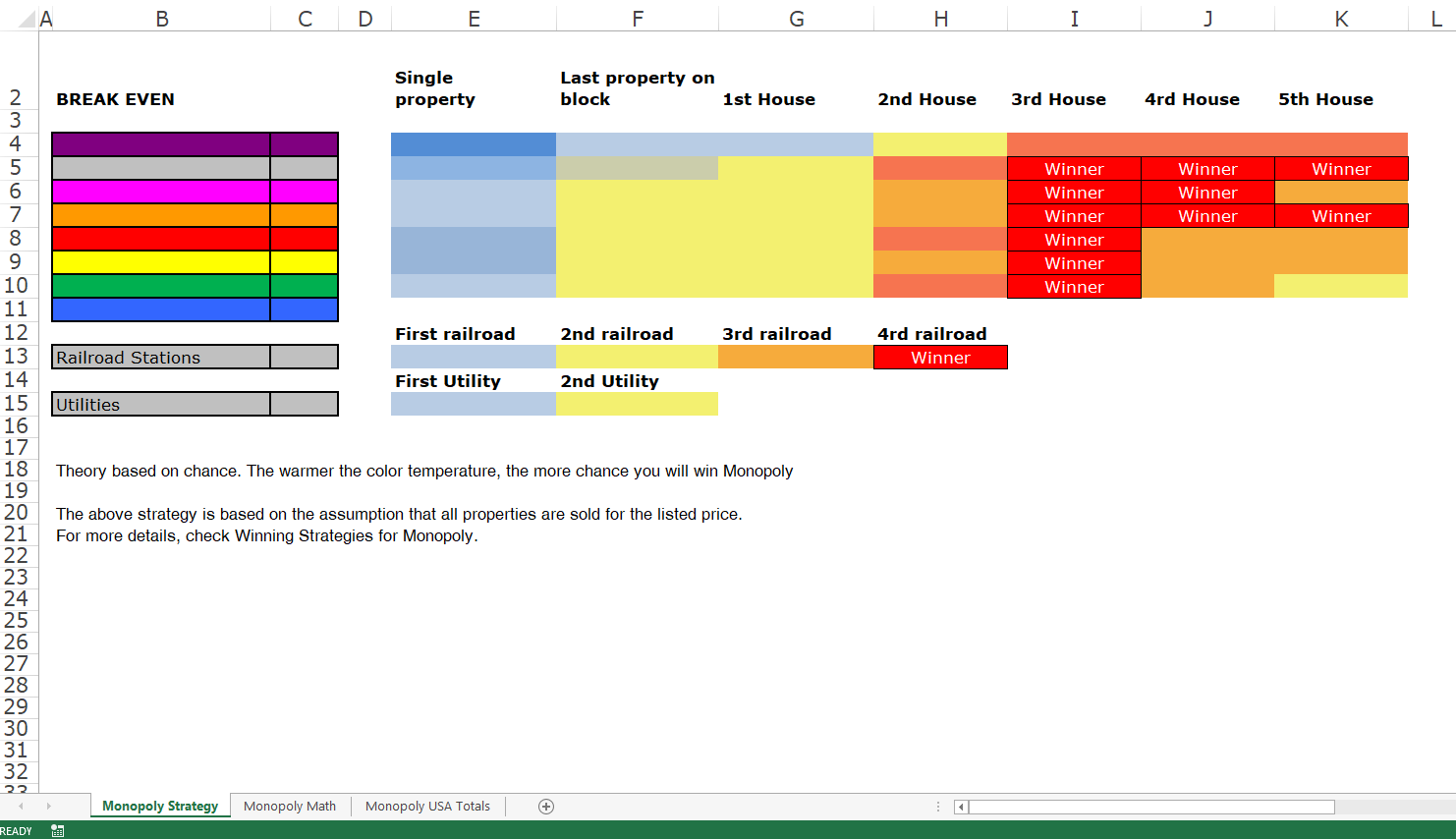Select column G header
This screenshot has height=839, width=1456.
(796, 19)
